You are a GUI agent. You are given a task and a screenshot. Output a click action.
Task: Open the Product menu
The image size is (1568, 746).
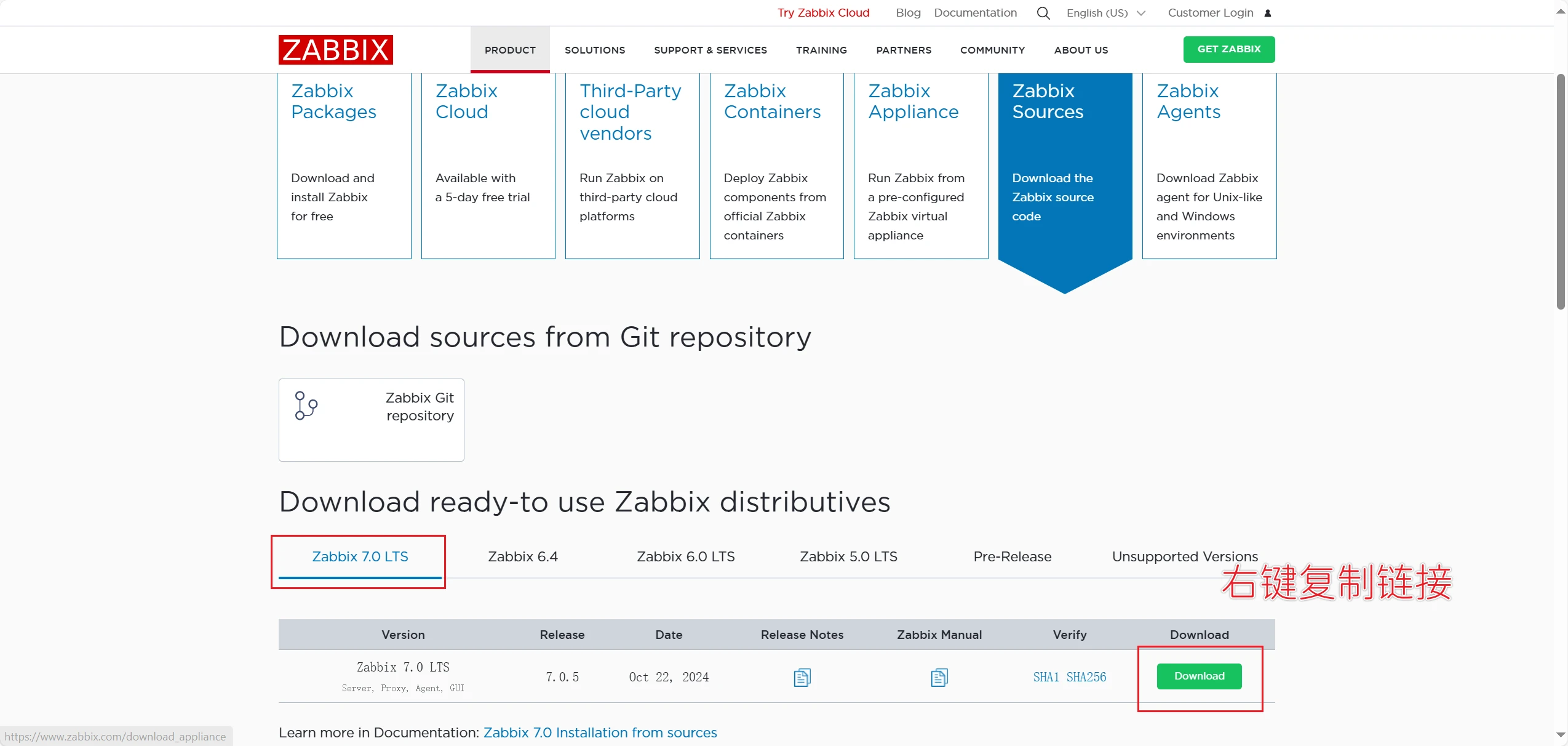coord(510,50)
